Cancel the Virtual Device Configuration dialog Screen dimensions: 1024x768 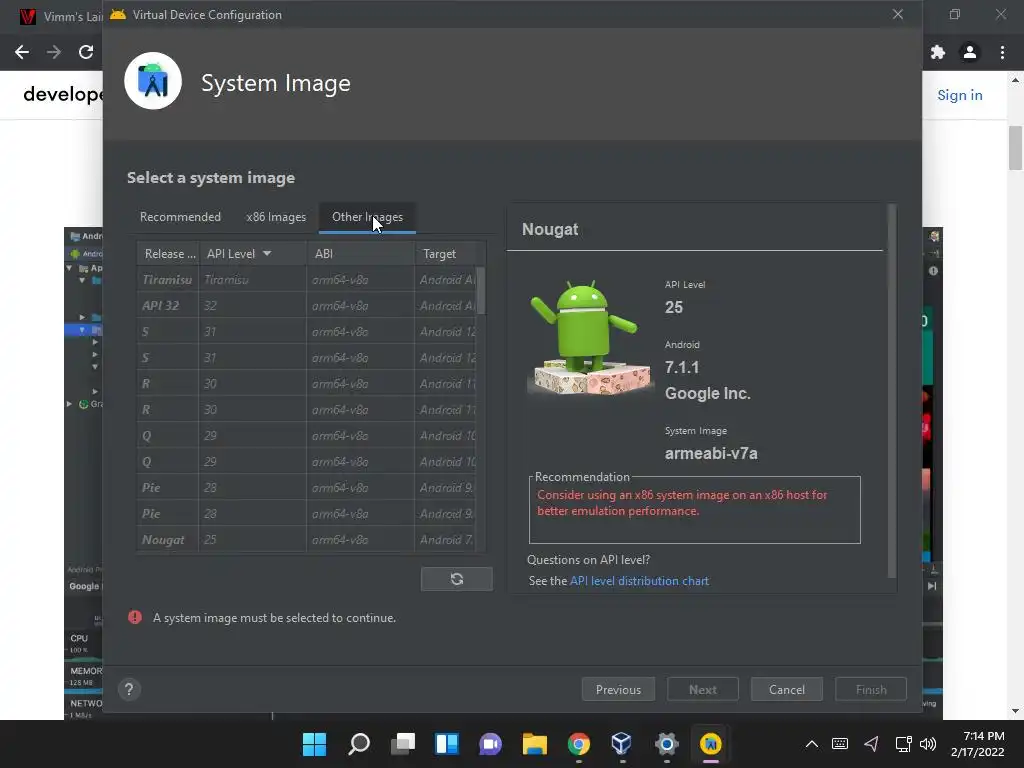[x=786, y=690]
